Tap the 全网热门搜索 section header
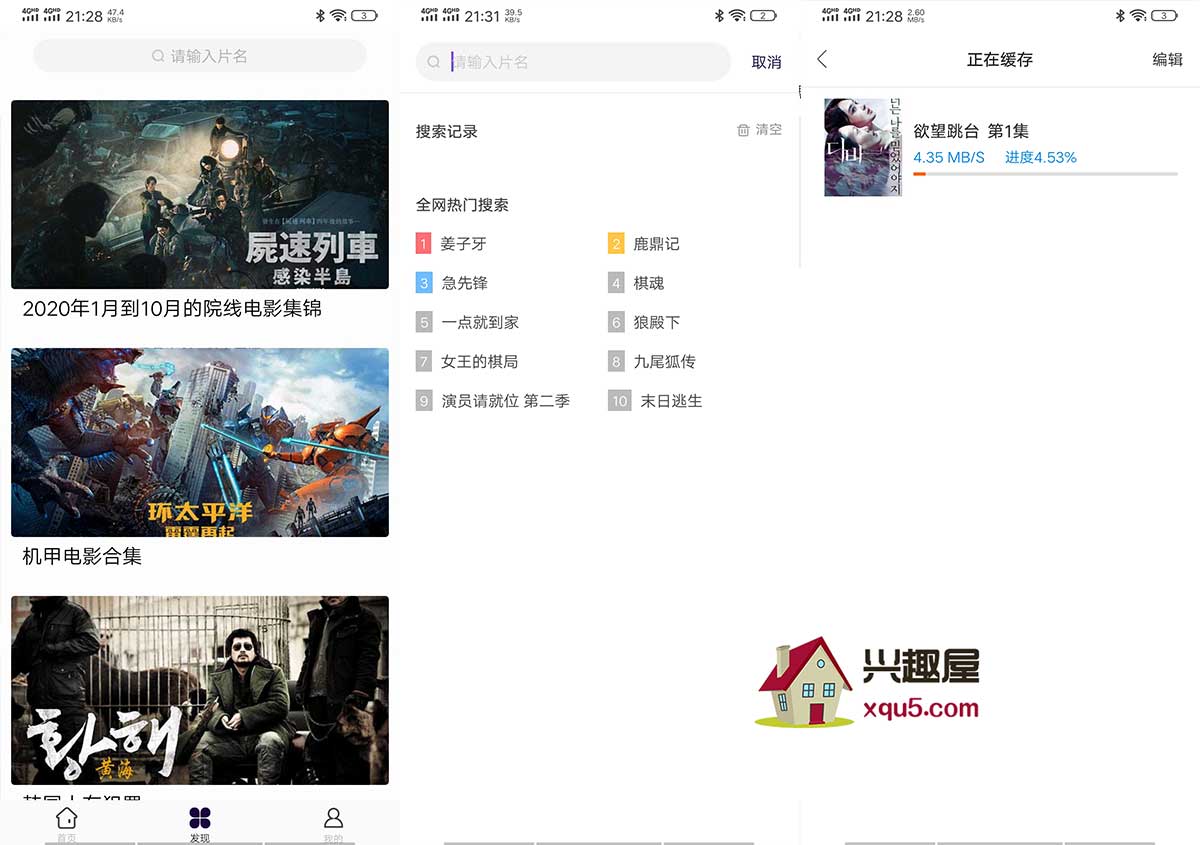 (x=462, y=205)
